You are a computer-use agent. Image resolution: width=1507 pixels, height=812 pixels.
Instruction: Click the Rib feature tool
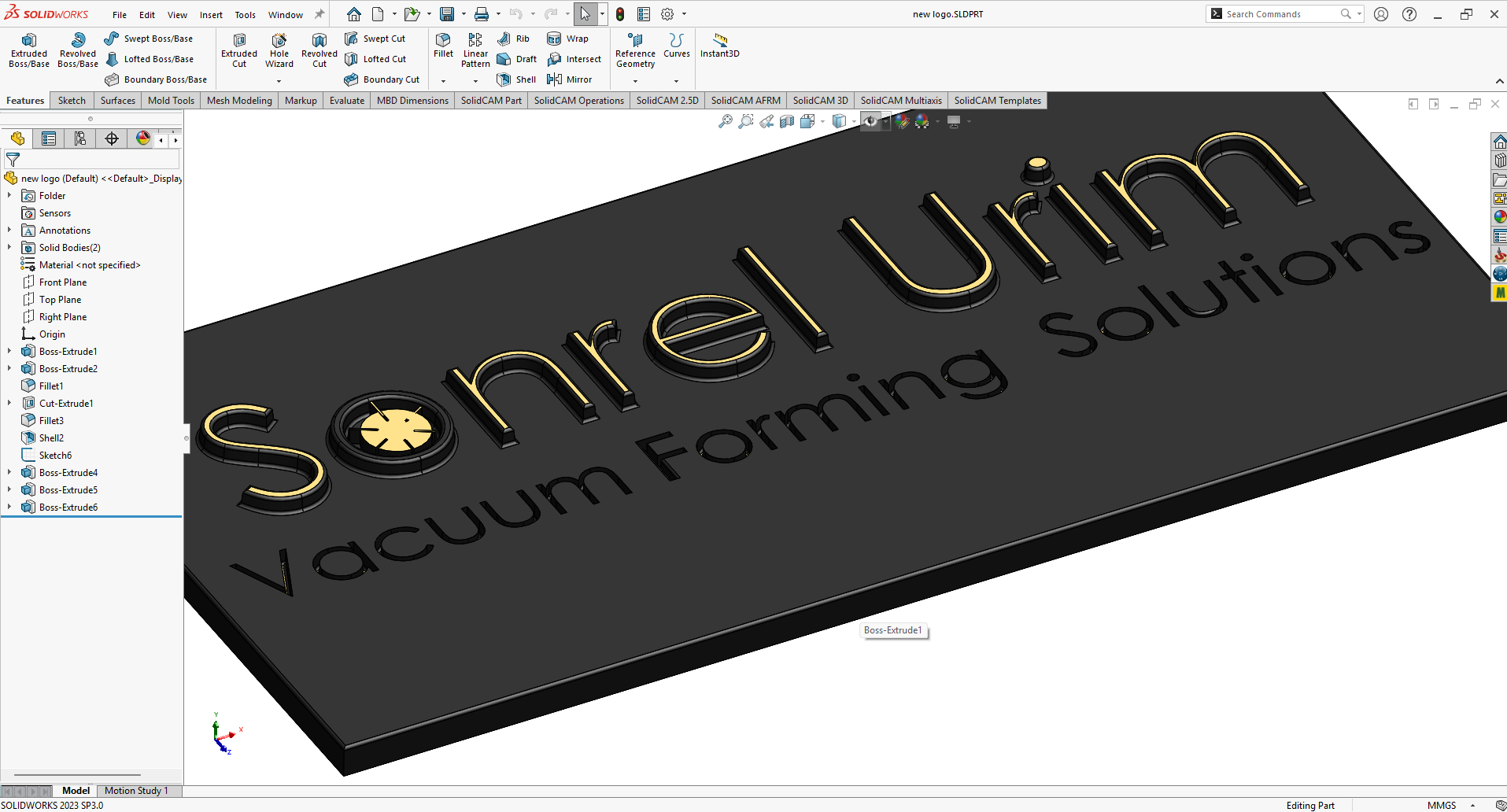tap(513, 39)
